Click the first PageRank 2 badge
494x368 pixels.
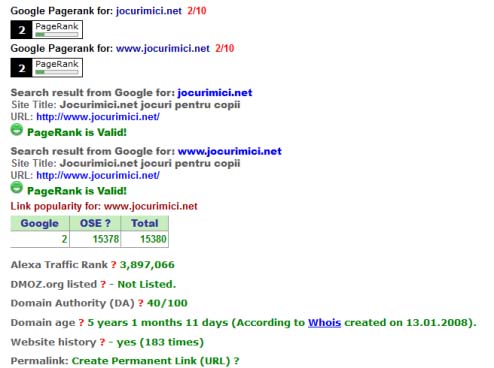pos(46,30)
